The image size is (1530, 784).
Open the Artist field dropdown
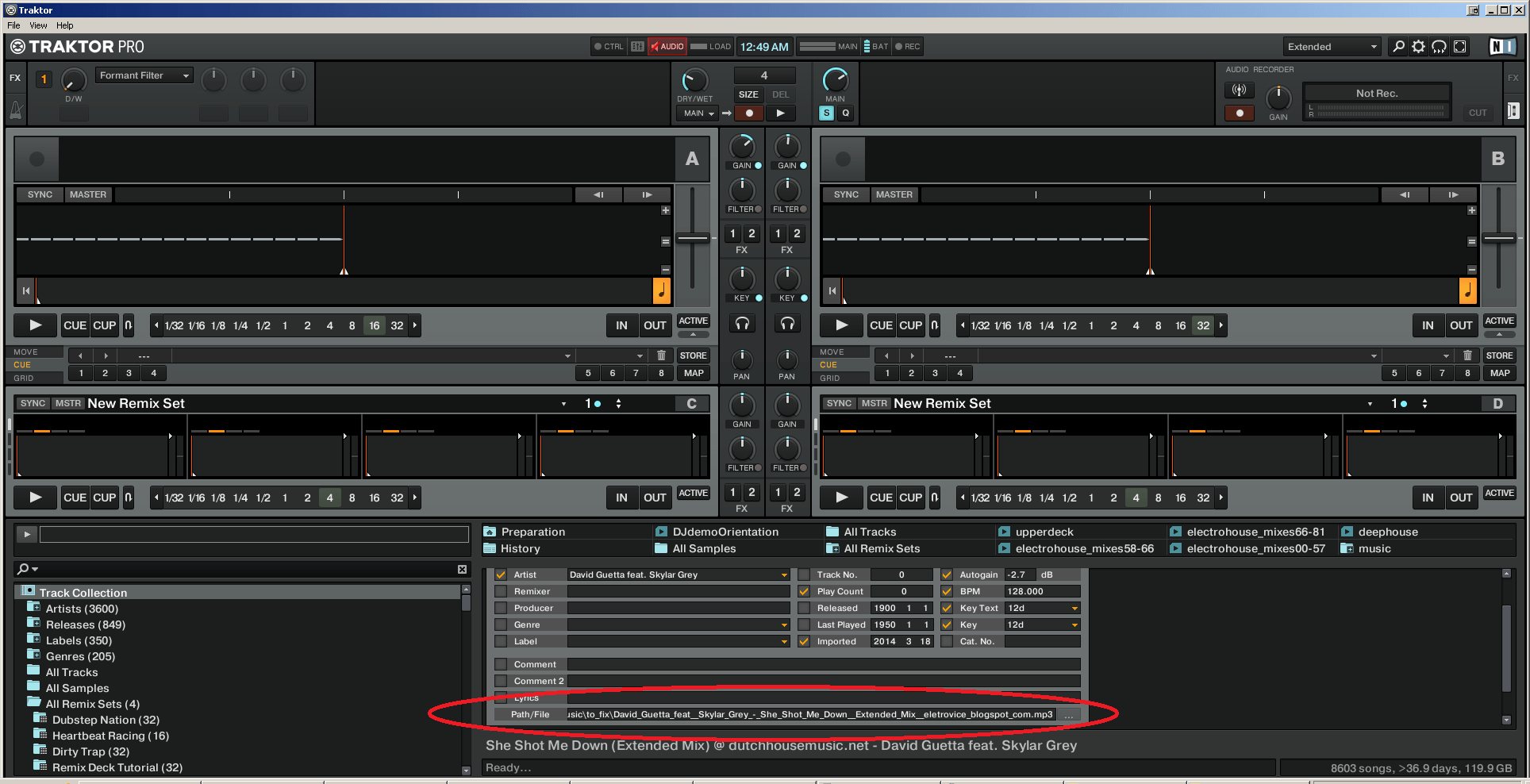[784, 575]
